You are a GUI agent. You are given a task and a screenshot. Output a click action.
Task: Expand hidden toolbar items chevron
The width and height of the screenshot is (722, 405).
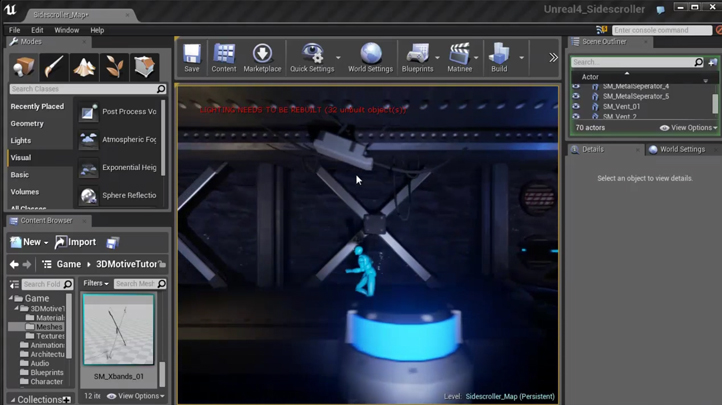tap(553, 58)
